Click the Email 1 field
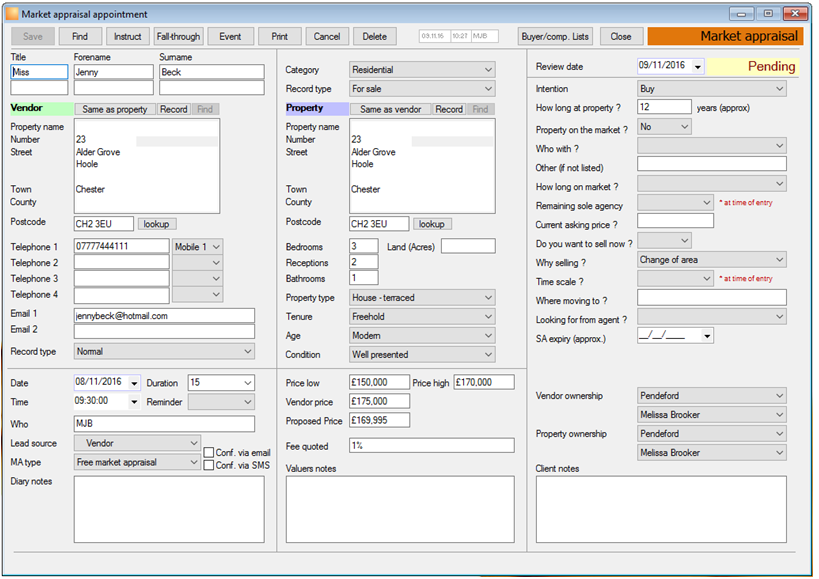The image size is (819, 579). pos(164,316)
